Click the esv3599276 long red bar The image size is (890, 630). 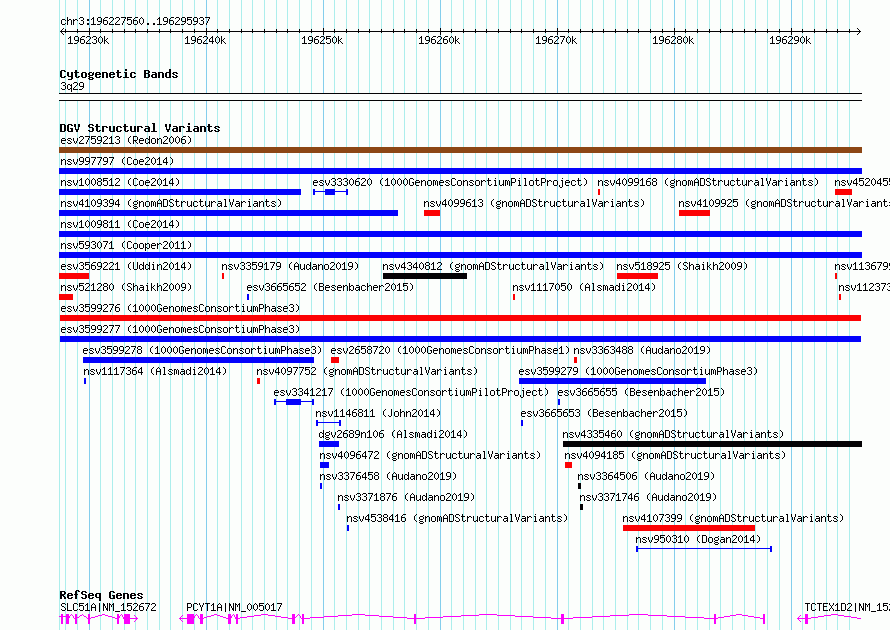point(460,318)
